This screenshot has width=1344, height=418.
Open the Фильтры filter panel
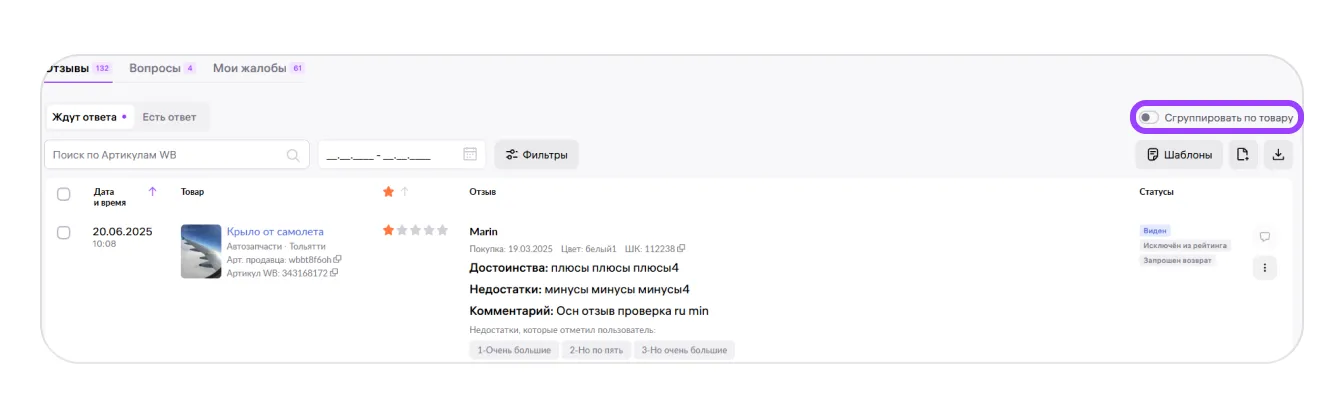[x=537, y=155]
